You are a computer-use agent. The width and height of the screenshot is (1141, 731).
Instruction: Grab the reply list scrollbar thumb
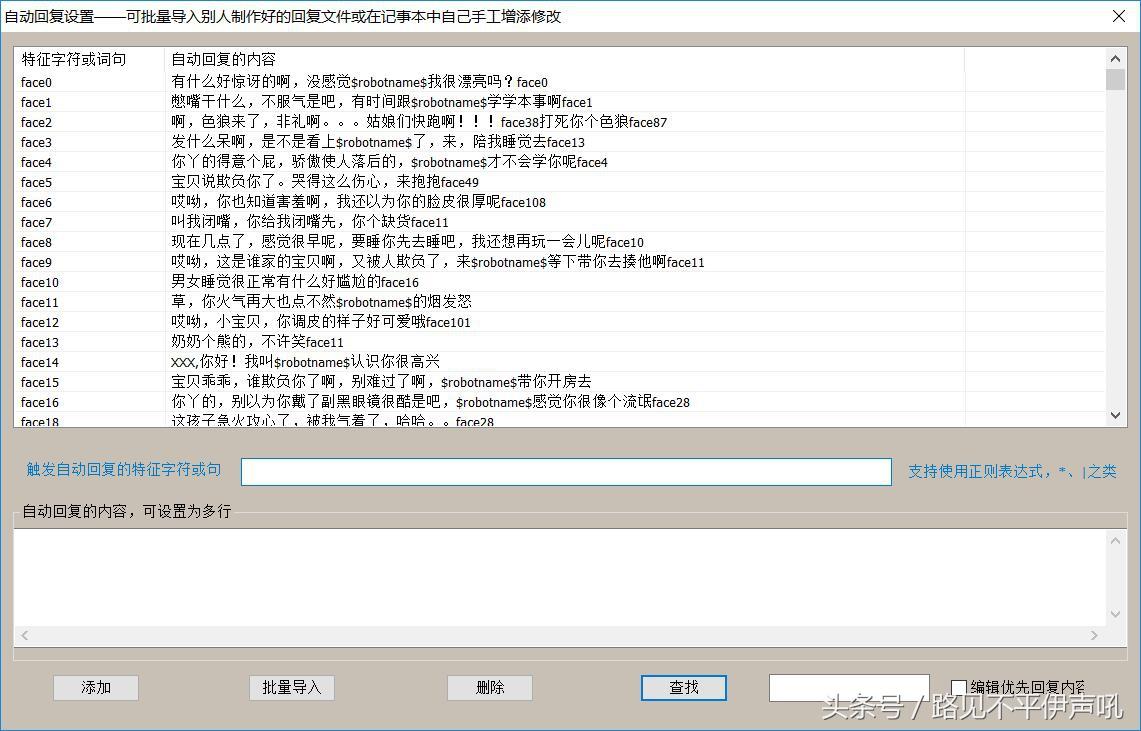1115,79
